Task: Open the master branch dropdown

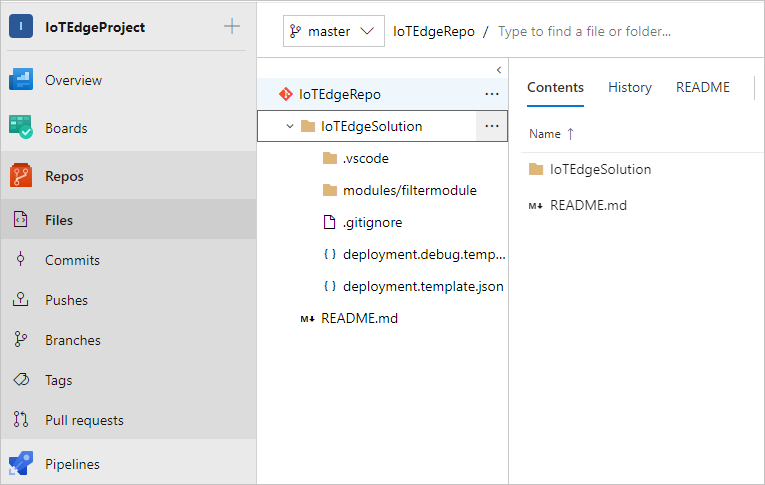Action: tap(334, 31)
